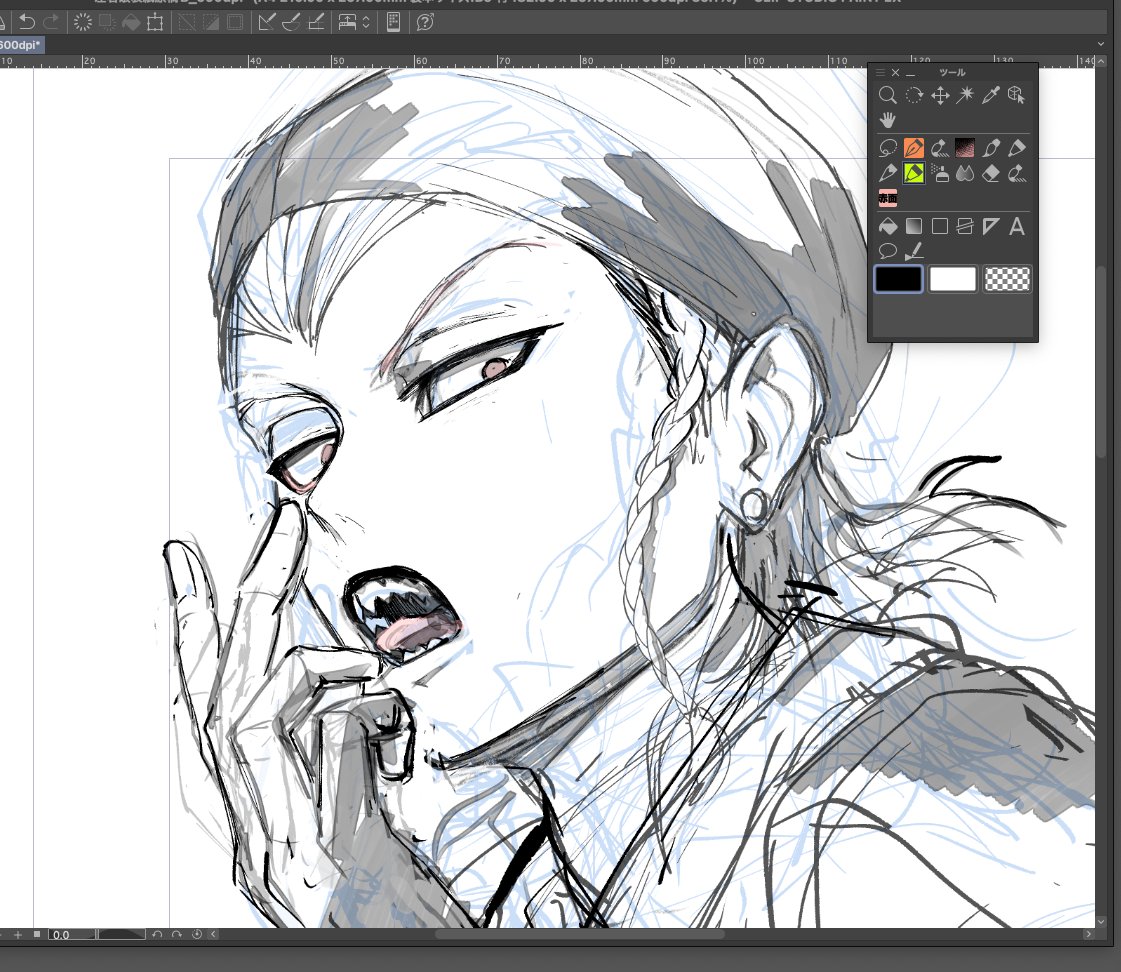1121x972 pixels.
Task: Select the pink 赤面 blush tool
Action: click(x=887, y=199)
